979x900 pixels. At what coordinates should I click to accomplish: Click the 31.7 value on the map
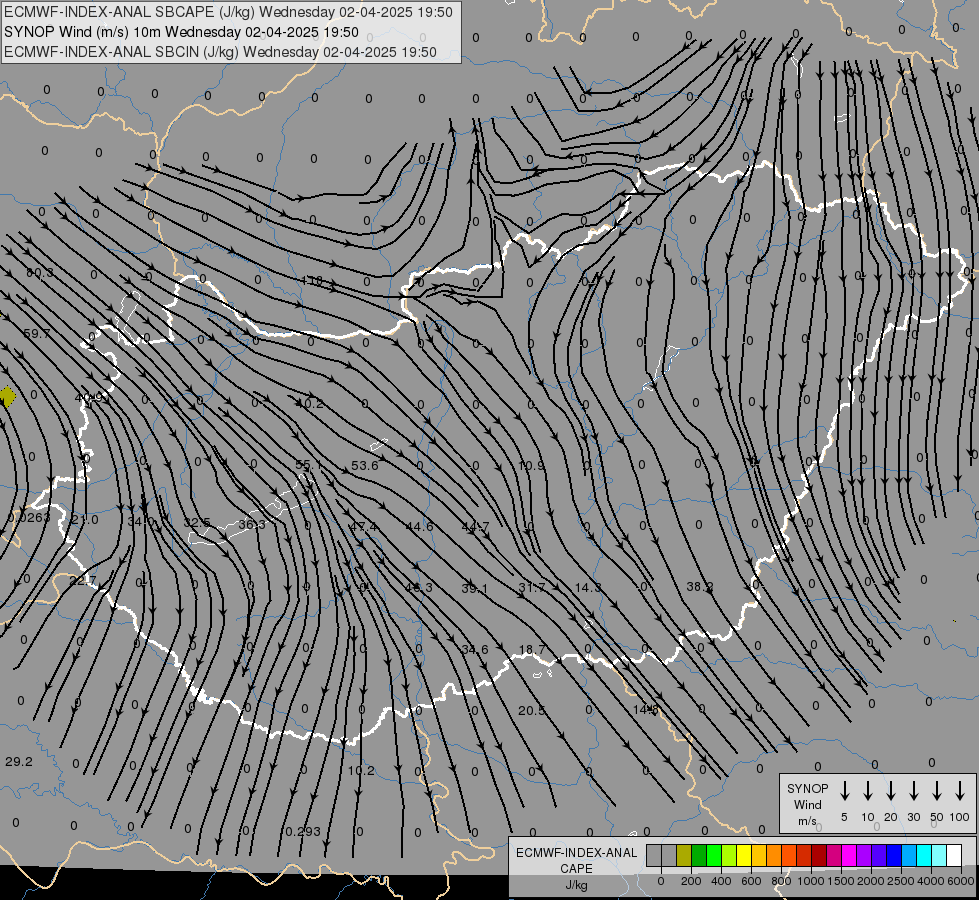click(x=532, y=588)
